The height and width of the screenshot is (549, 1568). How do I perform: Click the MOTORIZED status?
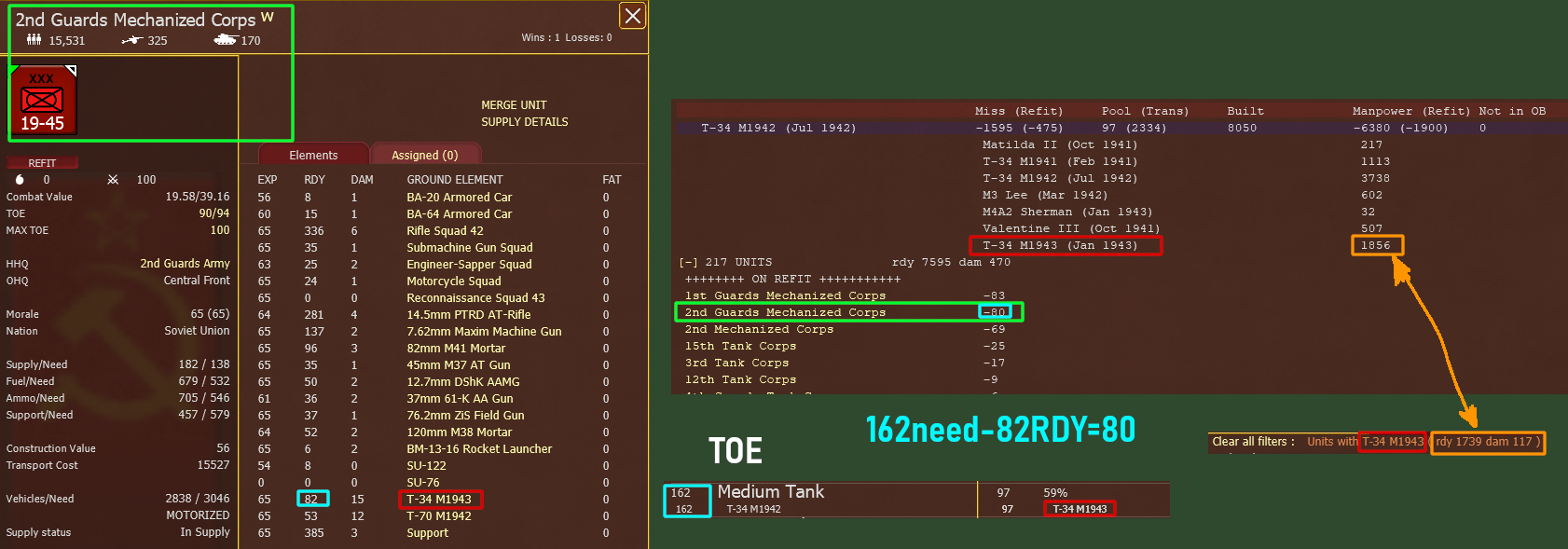(198, 515)
